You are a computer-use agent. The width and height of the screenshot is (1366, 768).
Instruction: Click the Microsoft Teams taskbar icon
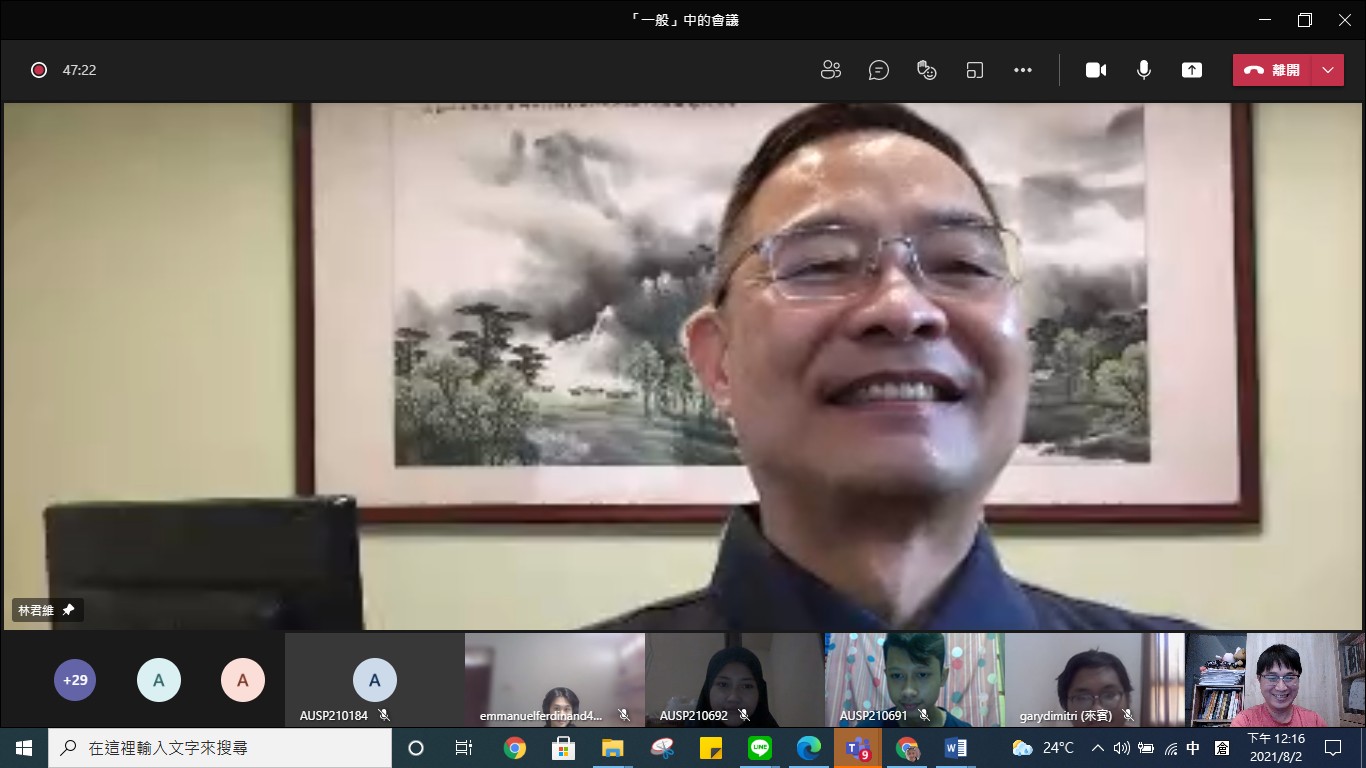tap(858, 748)
